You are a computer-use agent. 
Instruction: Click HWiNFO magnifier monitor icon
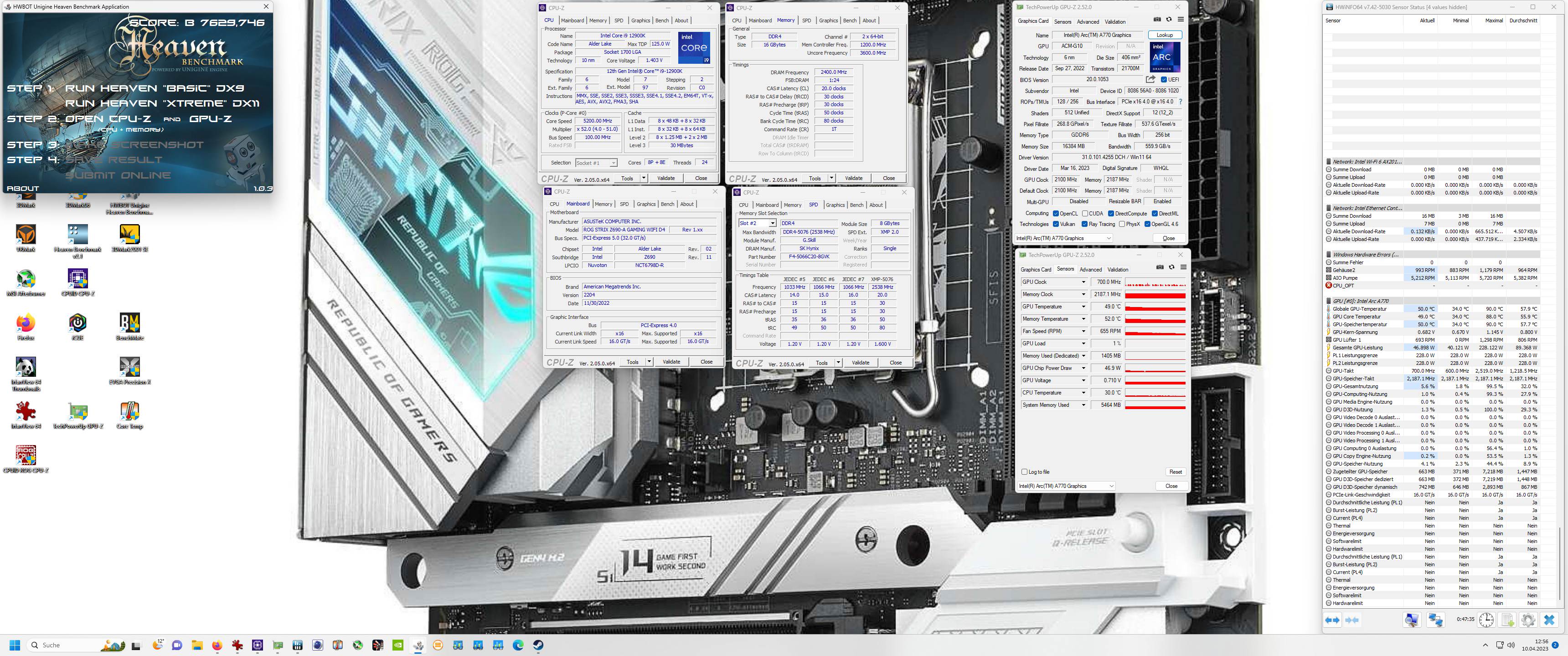click(x=1412, y=620)
